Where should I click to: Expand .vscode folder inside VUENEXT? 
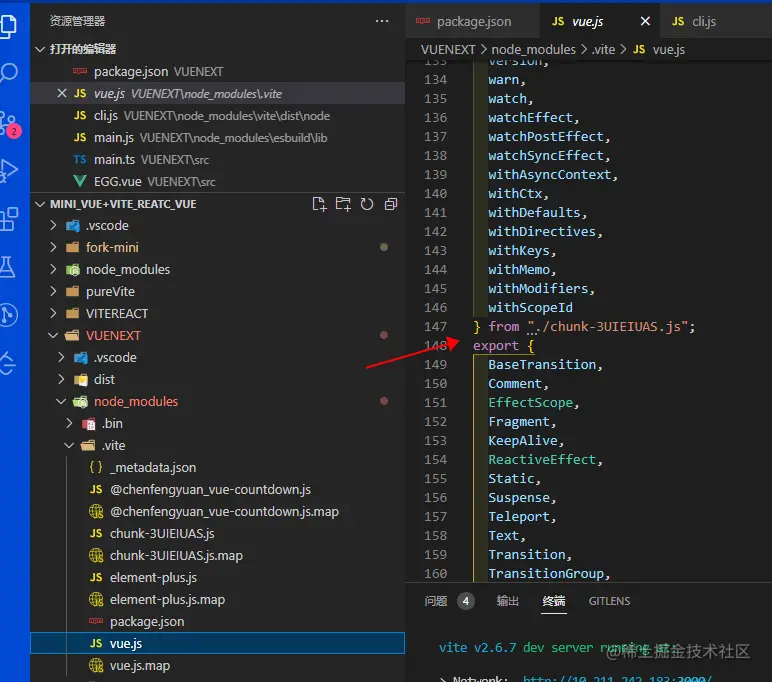tap(217, 357)
